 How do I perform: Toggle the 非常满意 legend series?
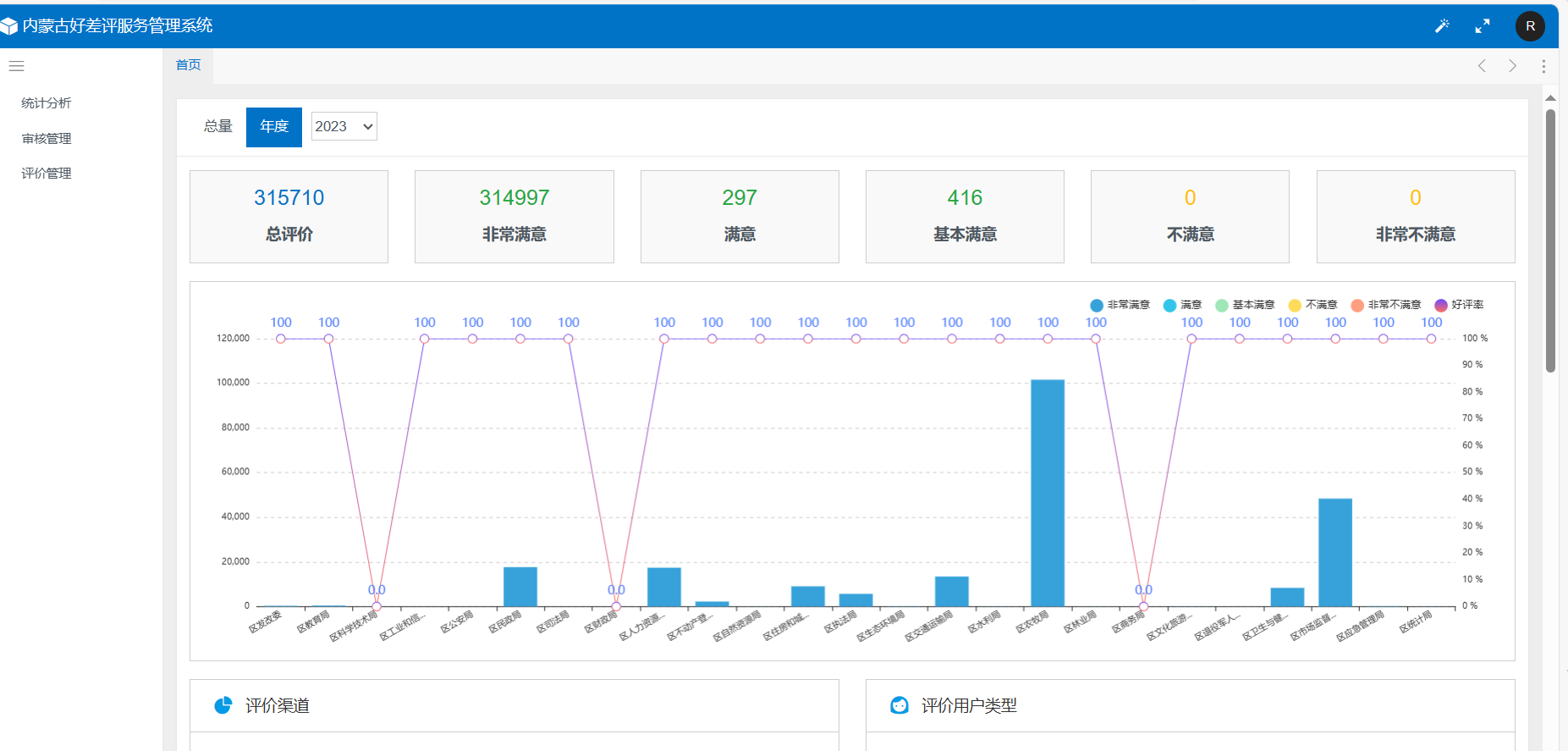tap(1120, 305)
